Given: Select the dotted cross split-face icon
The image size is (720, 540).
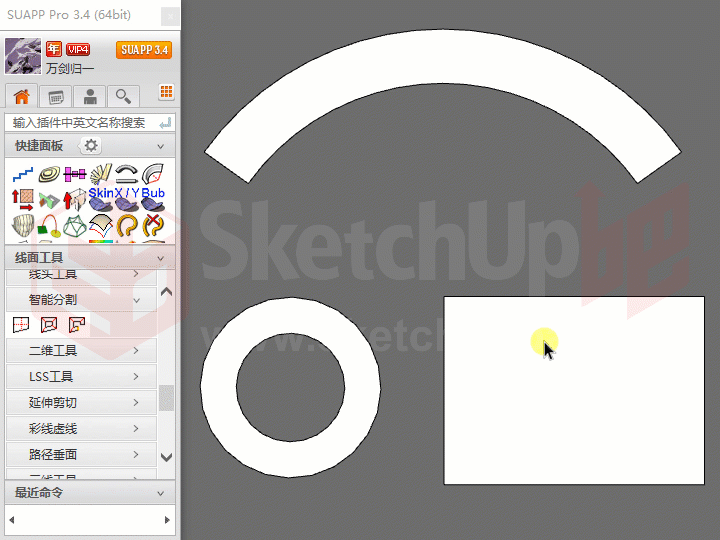Looking at the screenshot, I should 21,325.
